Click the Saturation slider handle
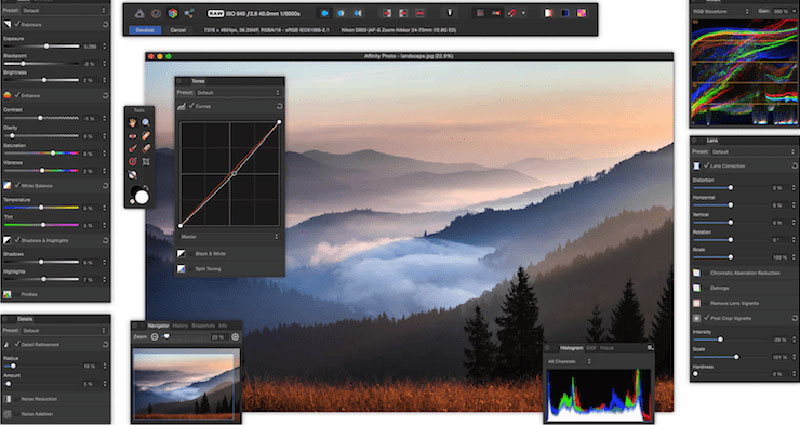 pyautogui.click(x=53, y=153)
